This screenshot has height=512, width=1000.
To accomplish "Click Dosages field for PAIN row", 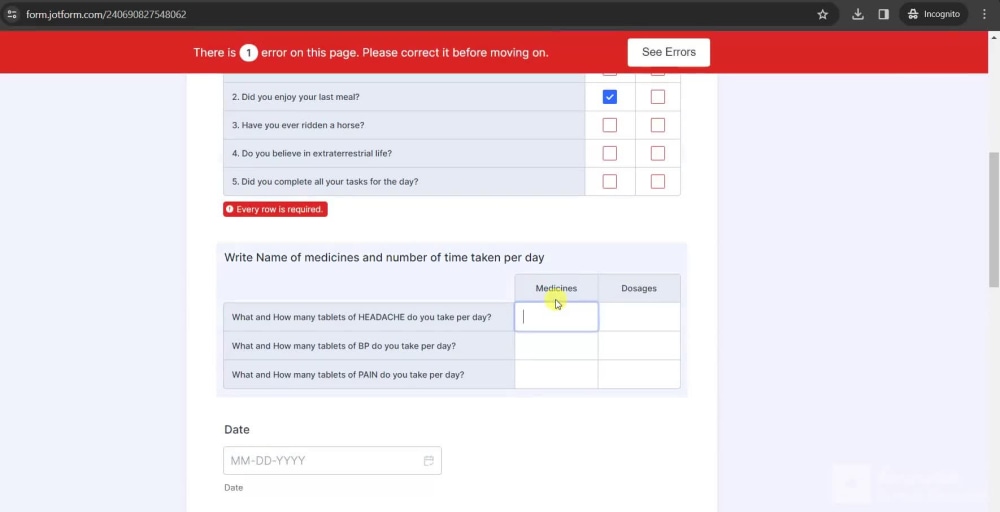I will point(639,374).
